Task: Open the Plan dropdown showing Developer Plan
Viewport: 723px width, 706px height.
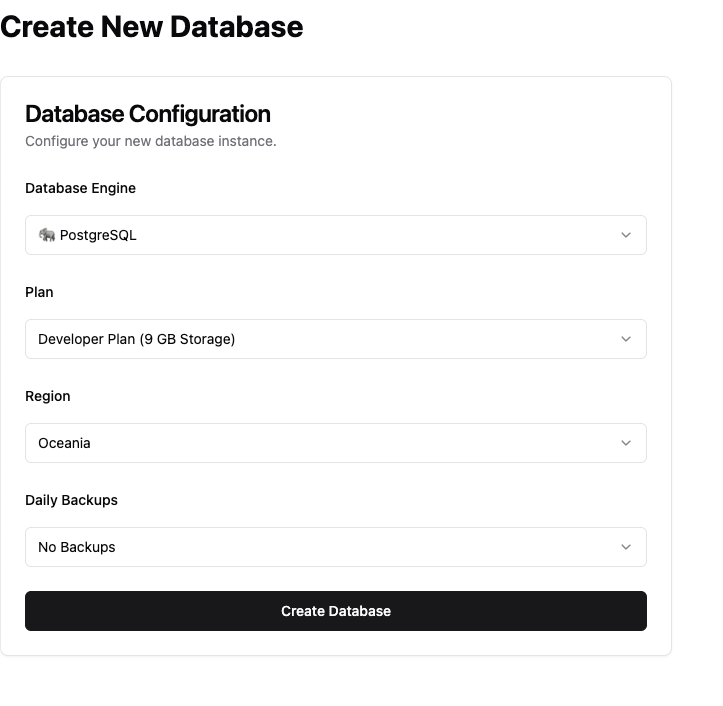Action: [x=336, y=339]
